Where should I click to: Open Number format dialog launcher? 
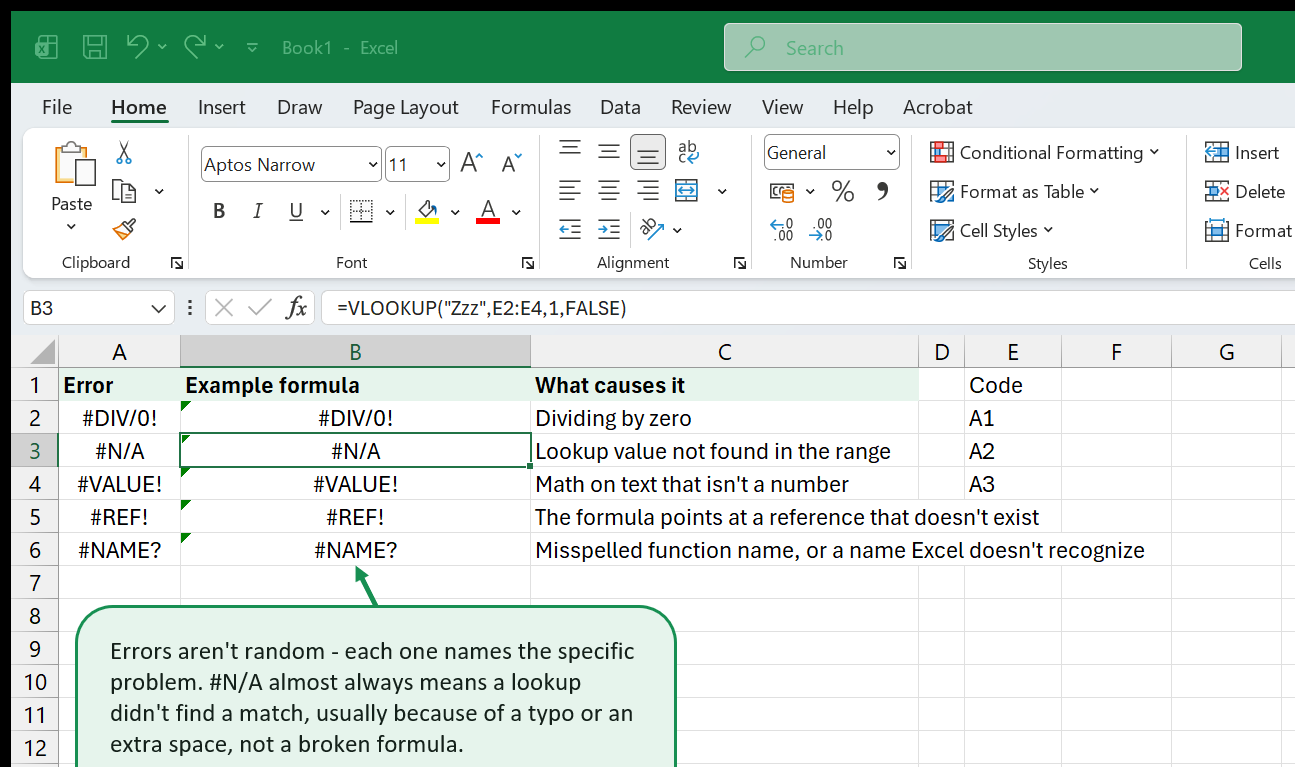point(901,263)
